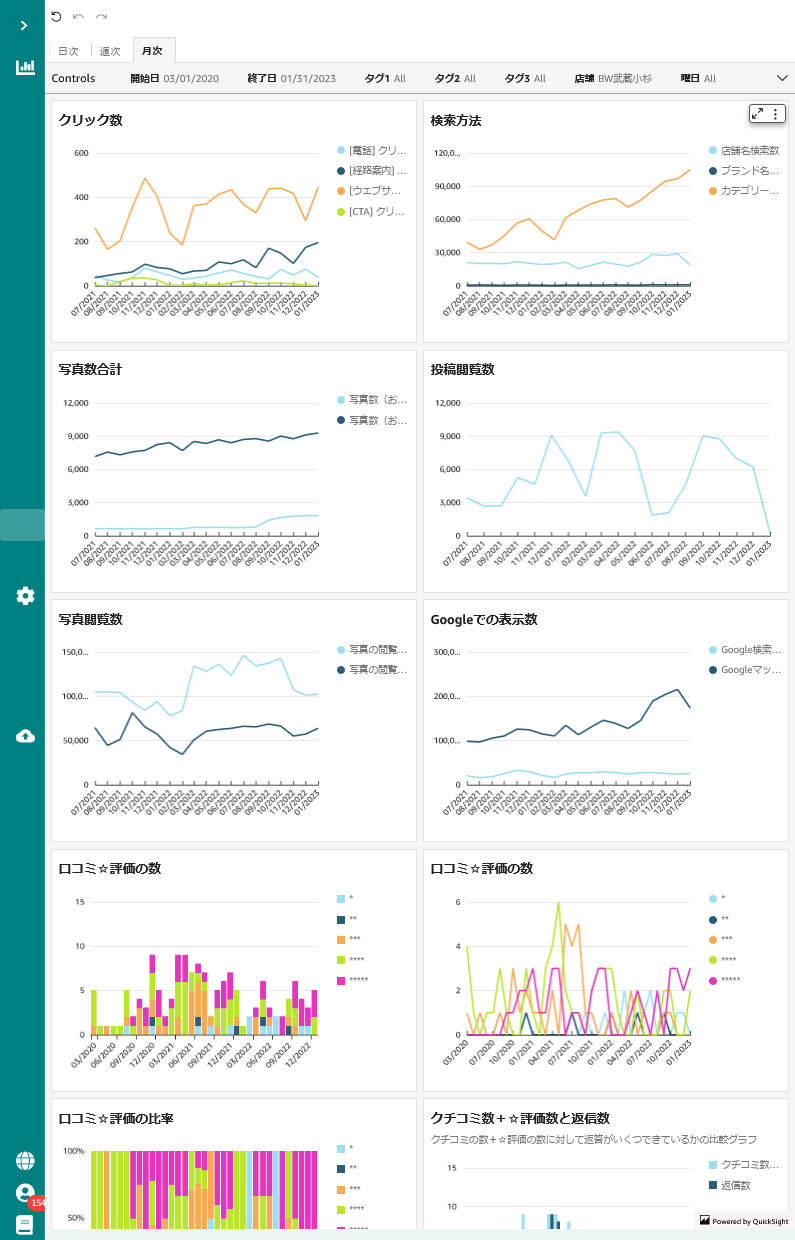795x1240 pixels.
Task: Open the user account icon with badge
Action: pos(25,1193)
